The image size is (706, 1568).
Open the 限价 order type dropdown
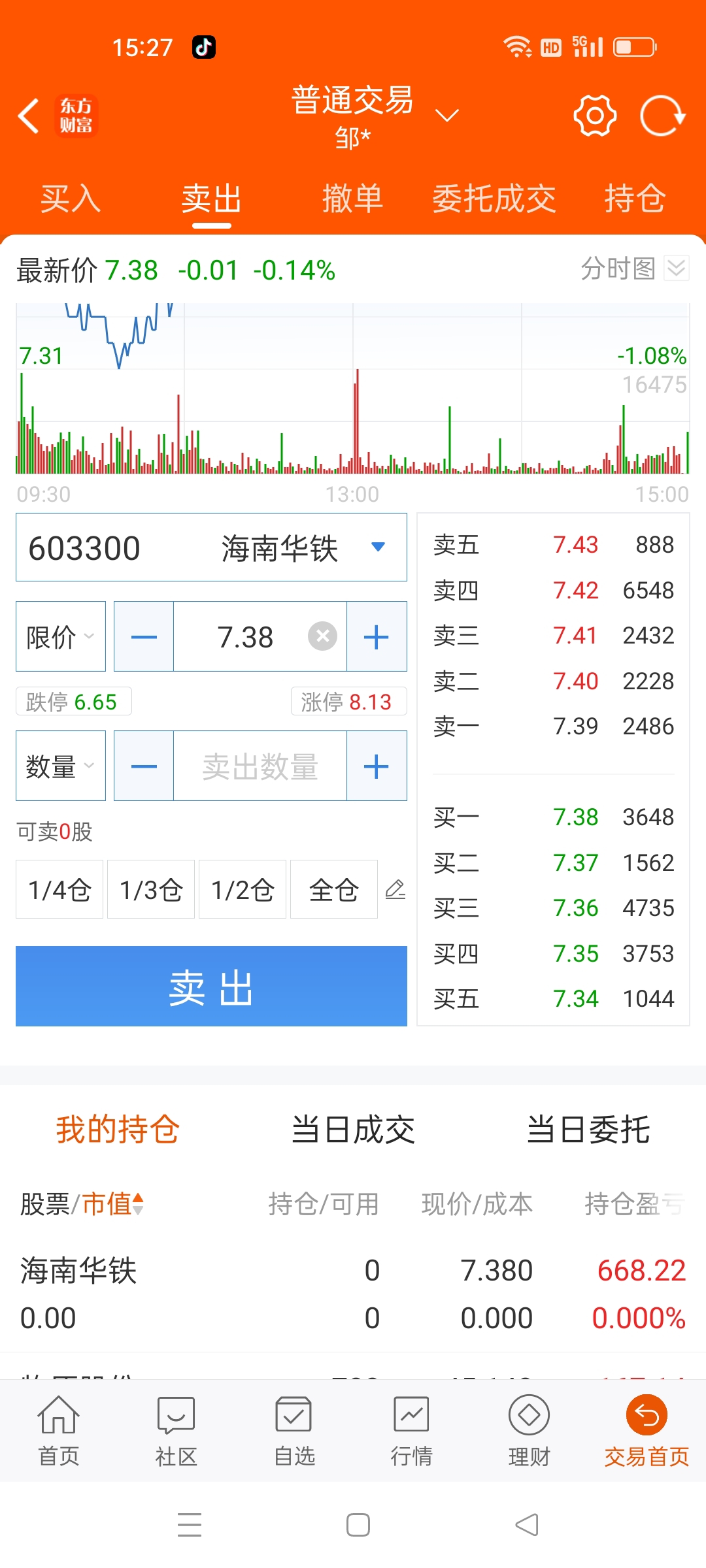[x=61, y=636]
